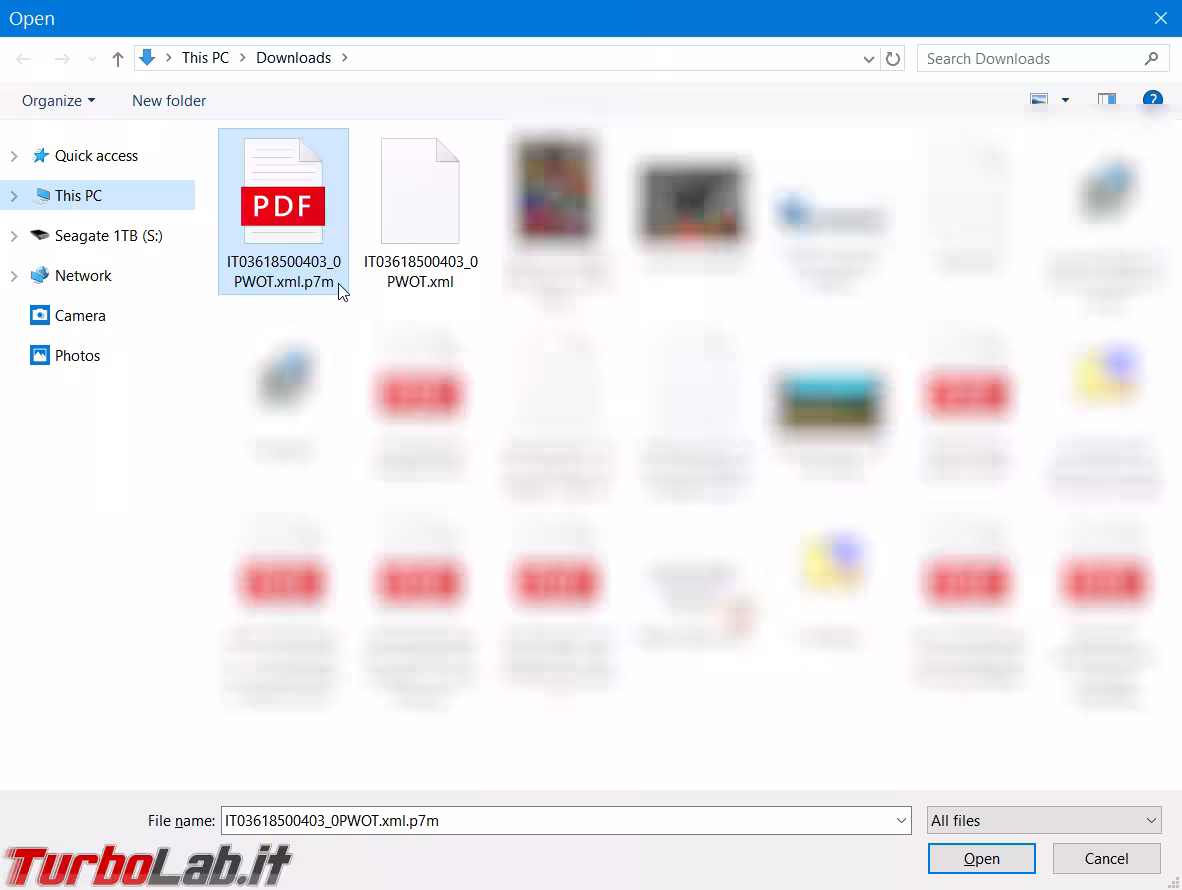Open Camera in navigation pane
This screenshot has height=890, width=1182.
[80, 316]
